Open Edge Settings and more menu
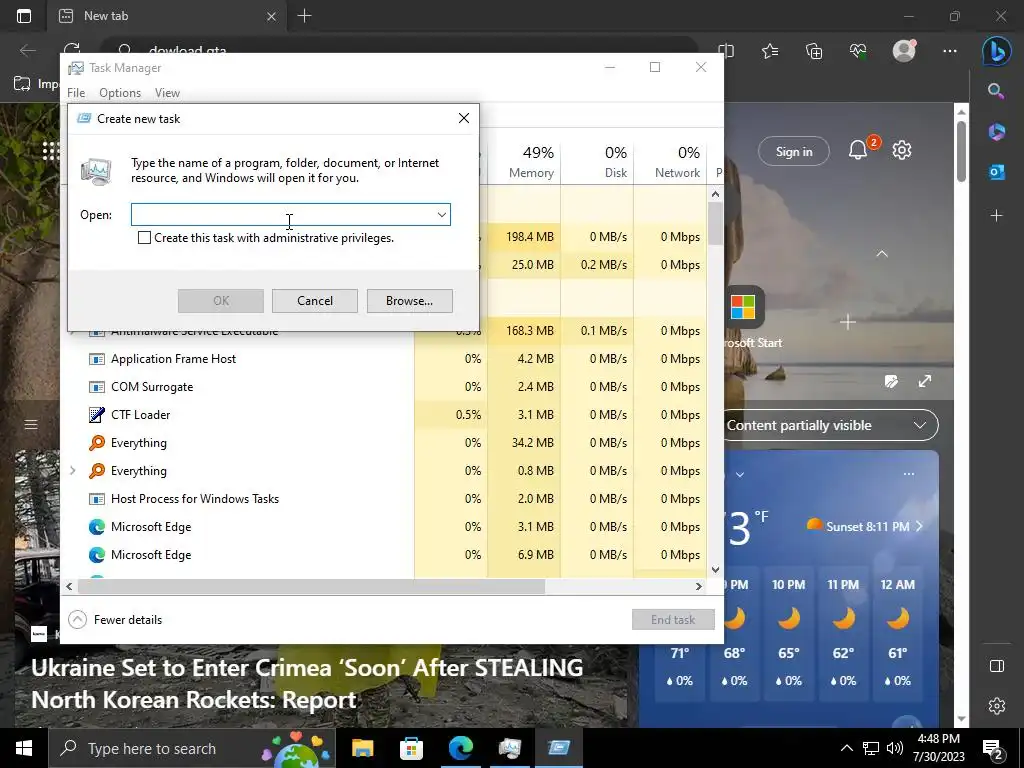The image size is (1024, 768). coord(950,51)
